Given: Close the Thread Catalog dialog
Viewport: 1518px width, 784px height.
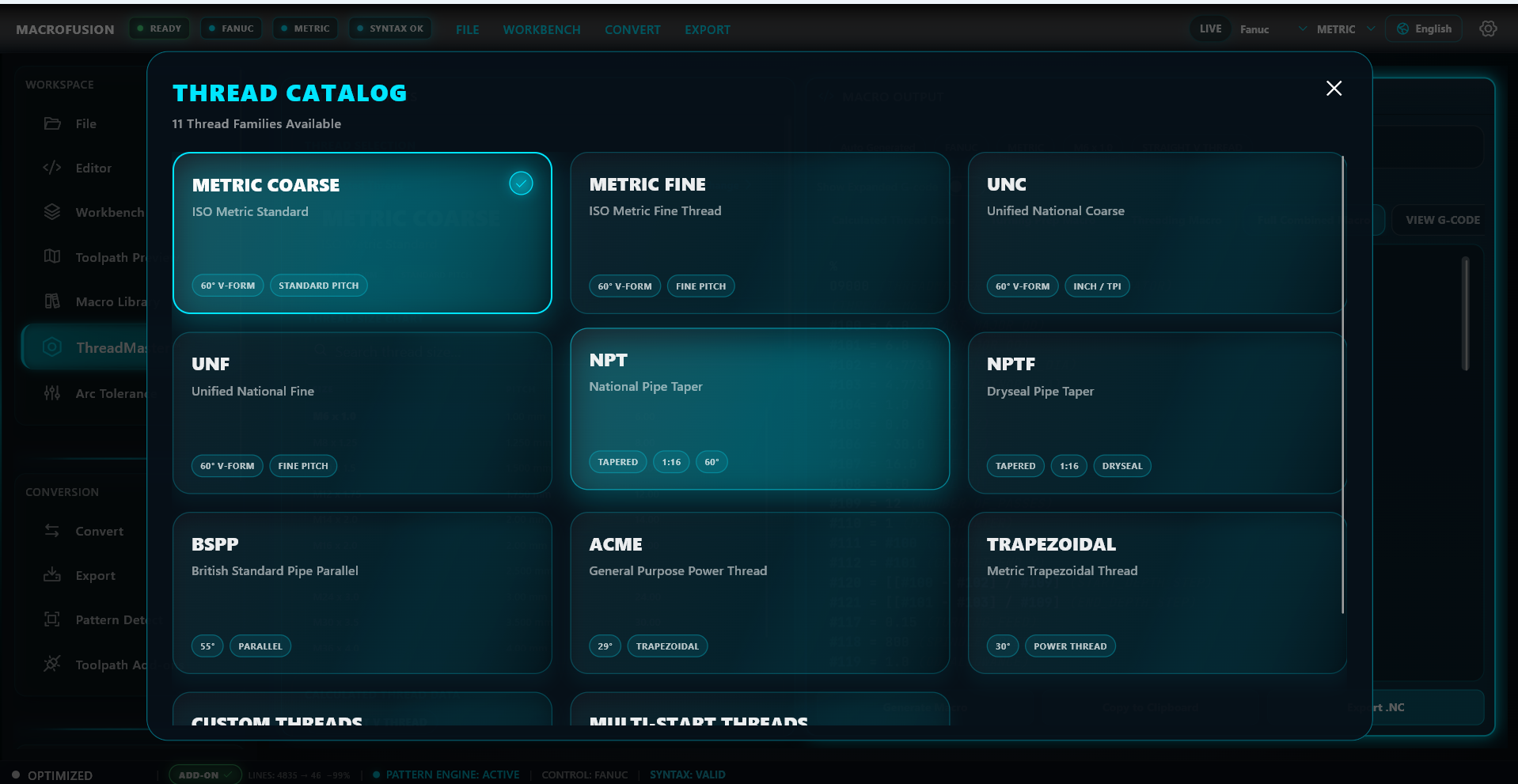Looking at the screenshot, I should (1334, 89).
